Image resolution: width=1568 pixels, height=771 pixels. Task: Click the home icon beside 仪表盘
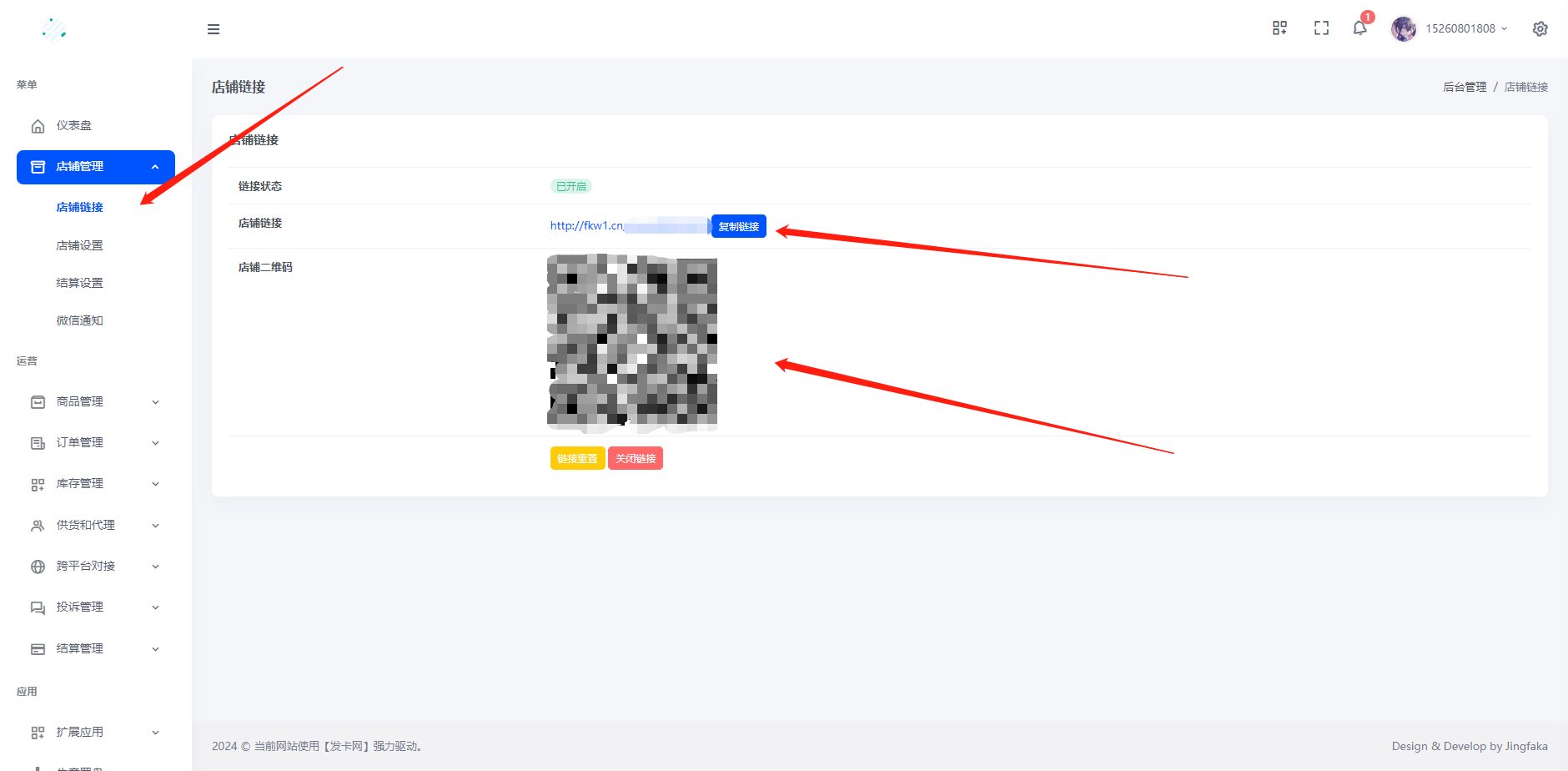coord(38,126)
